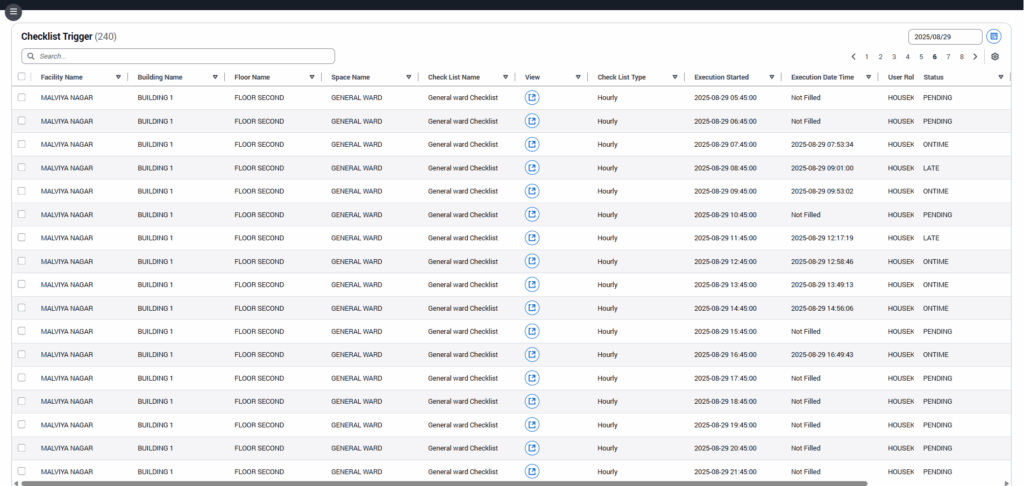Click the 2025/08/29 date field

pos(945,37)
